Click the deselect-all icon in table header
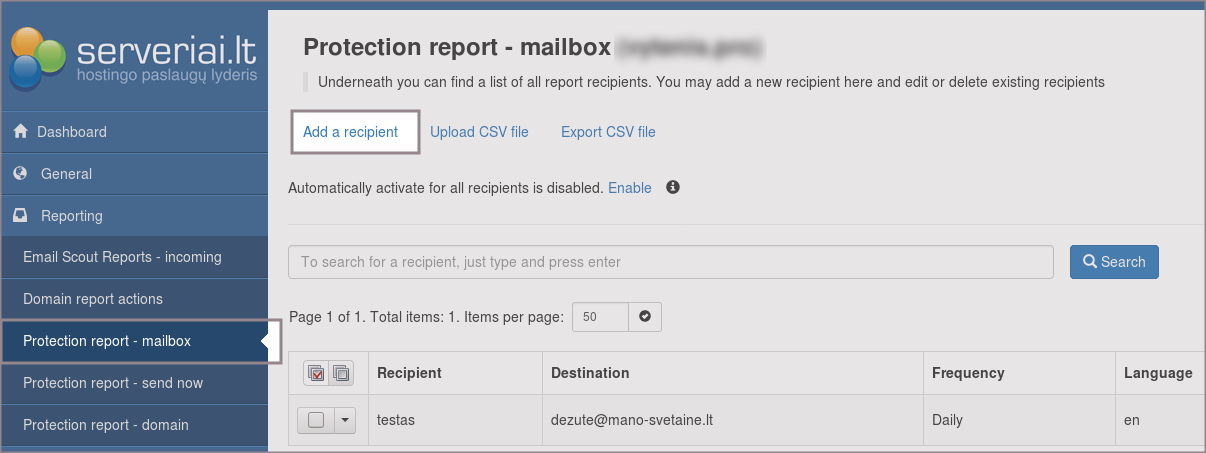The image size is (1206, 453). [x=341, y=373]
